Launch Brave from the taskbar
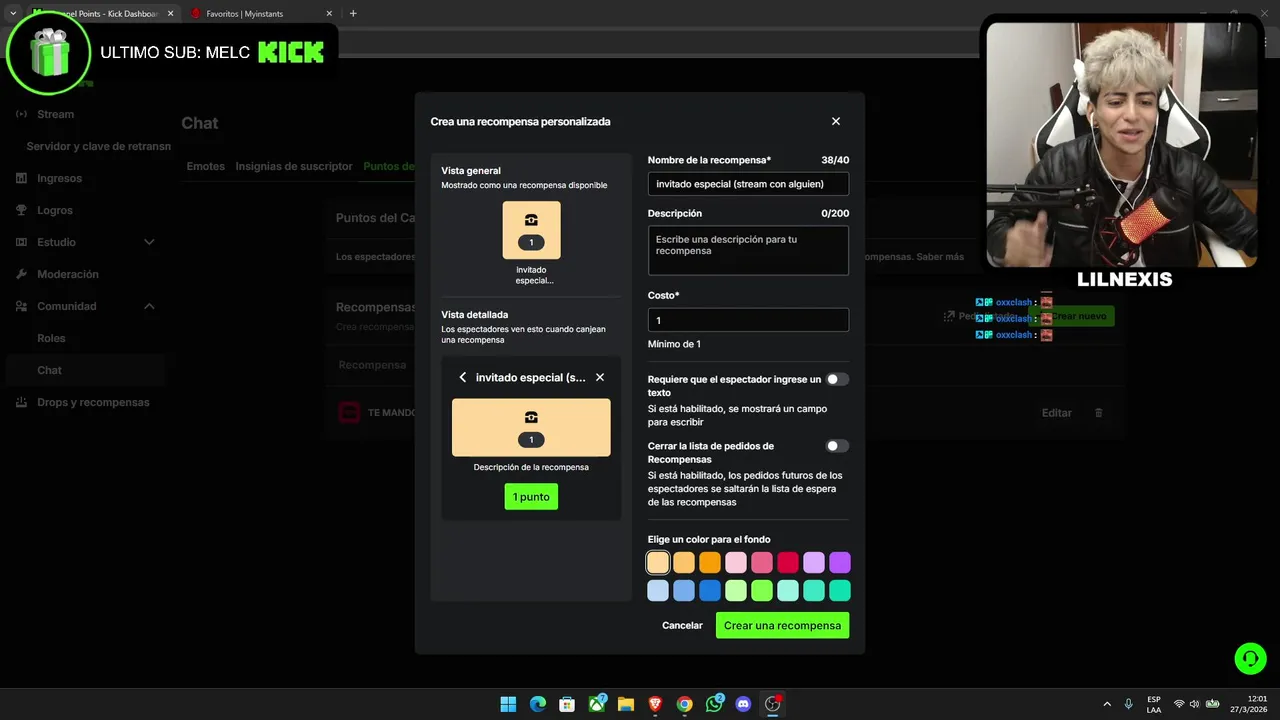Image resolution: width=1280 pixels, height=720 pixels. [x=655, y=704]
